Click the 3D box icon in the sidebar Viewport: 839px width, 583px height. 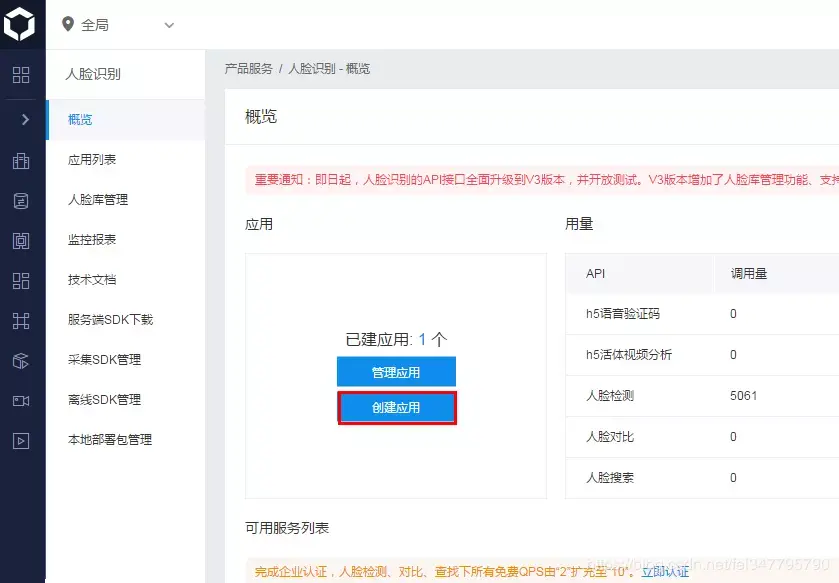click(21, 361)
